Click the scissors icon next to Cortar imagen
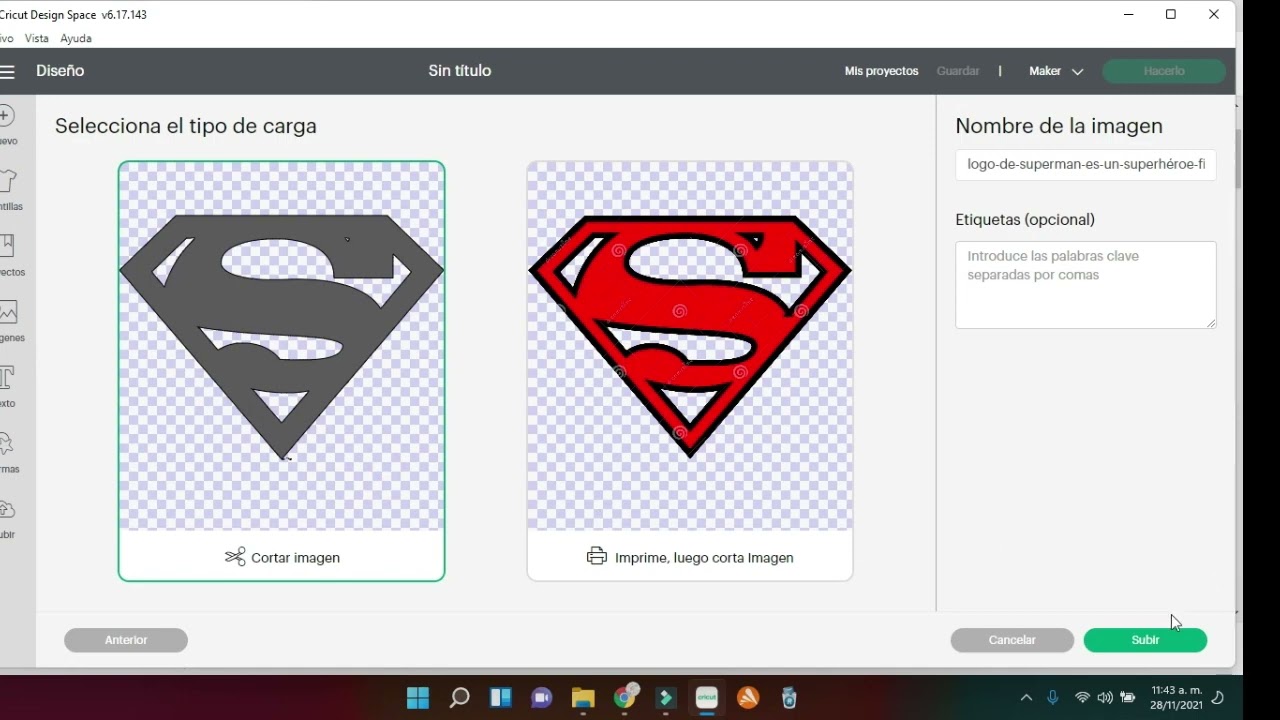Image resolution: width=1280 pixels, height=720 pixels. (235, 557)
